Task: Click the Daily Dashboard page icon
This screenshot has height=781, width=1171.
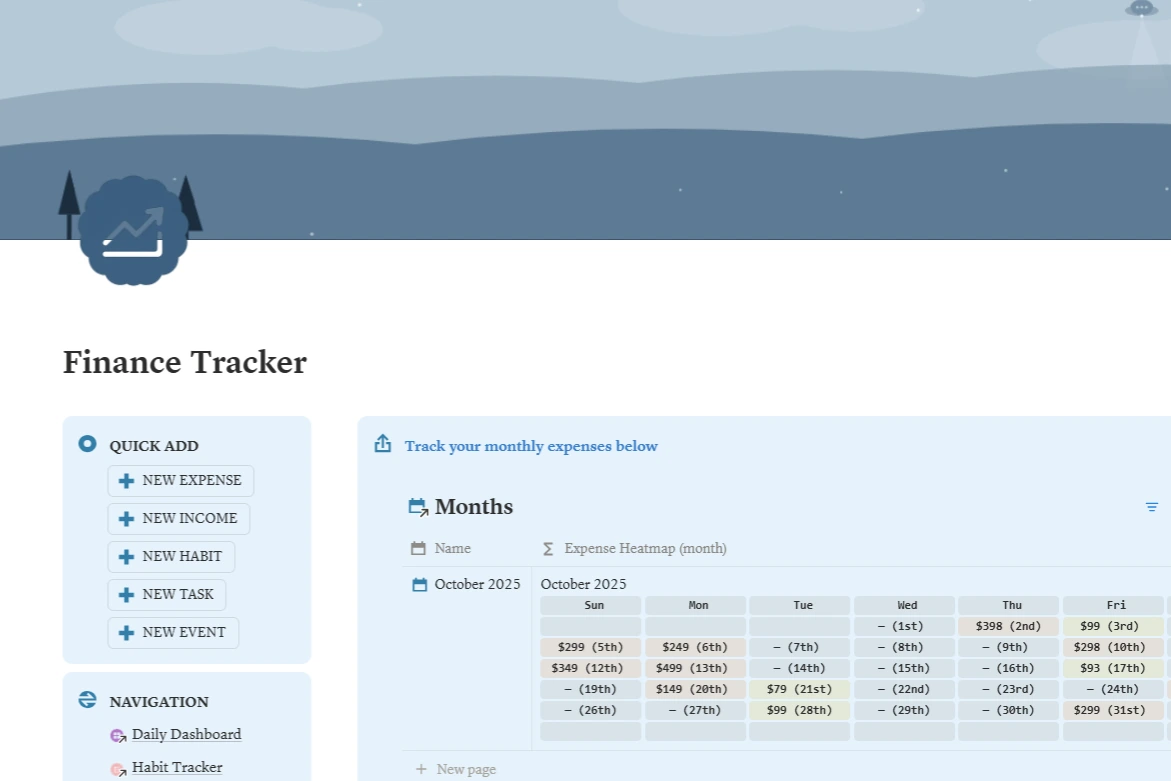Action: pyautogui.click(x=118, y=735)
